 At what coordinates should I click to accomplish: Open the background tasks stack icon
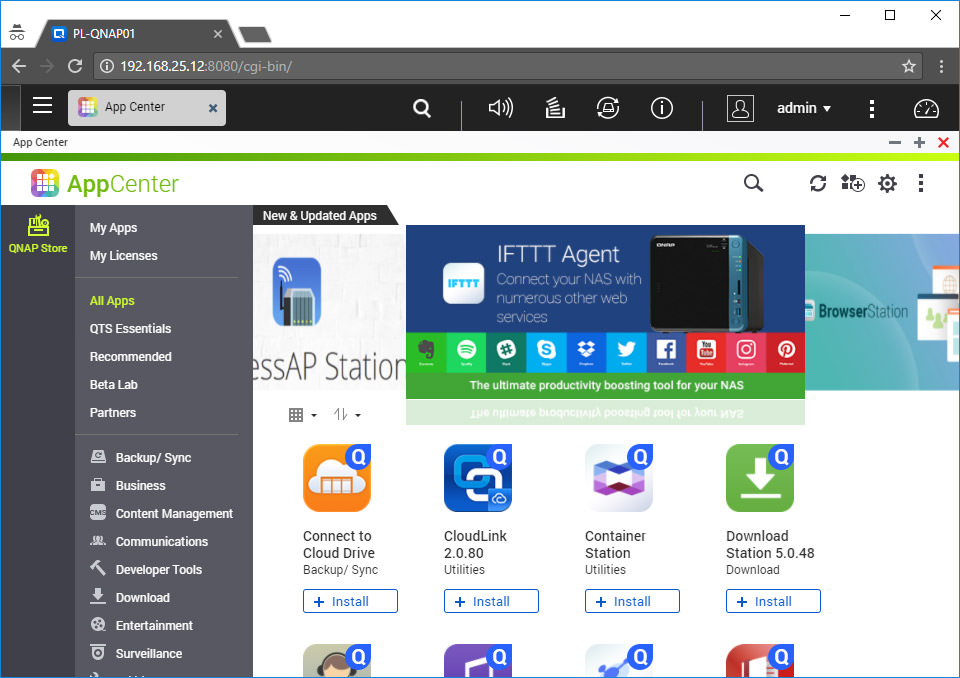point(555,108)
